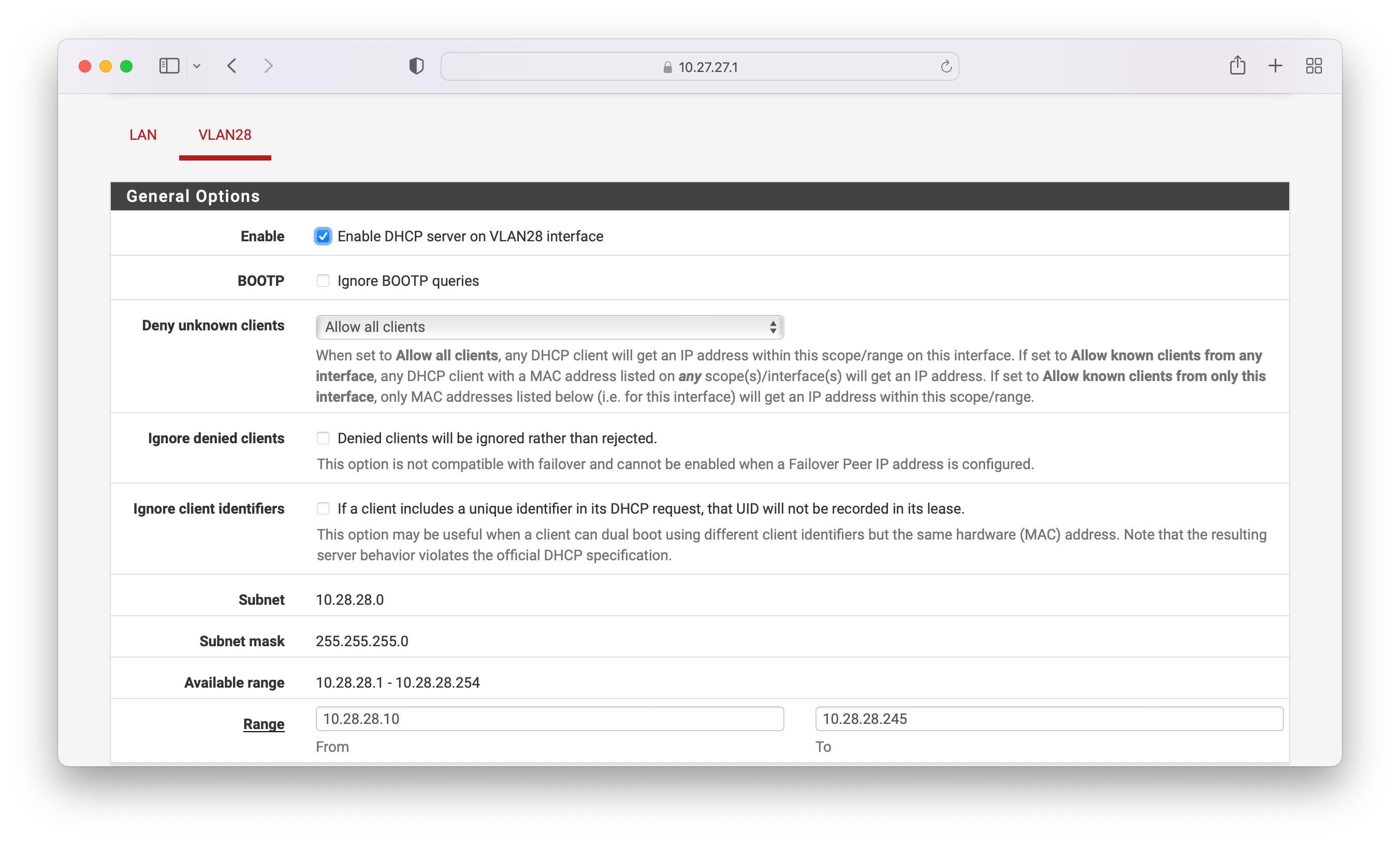
Task: Open a new tab with the plus icon
Action: (1275, 66)
